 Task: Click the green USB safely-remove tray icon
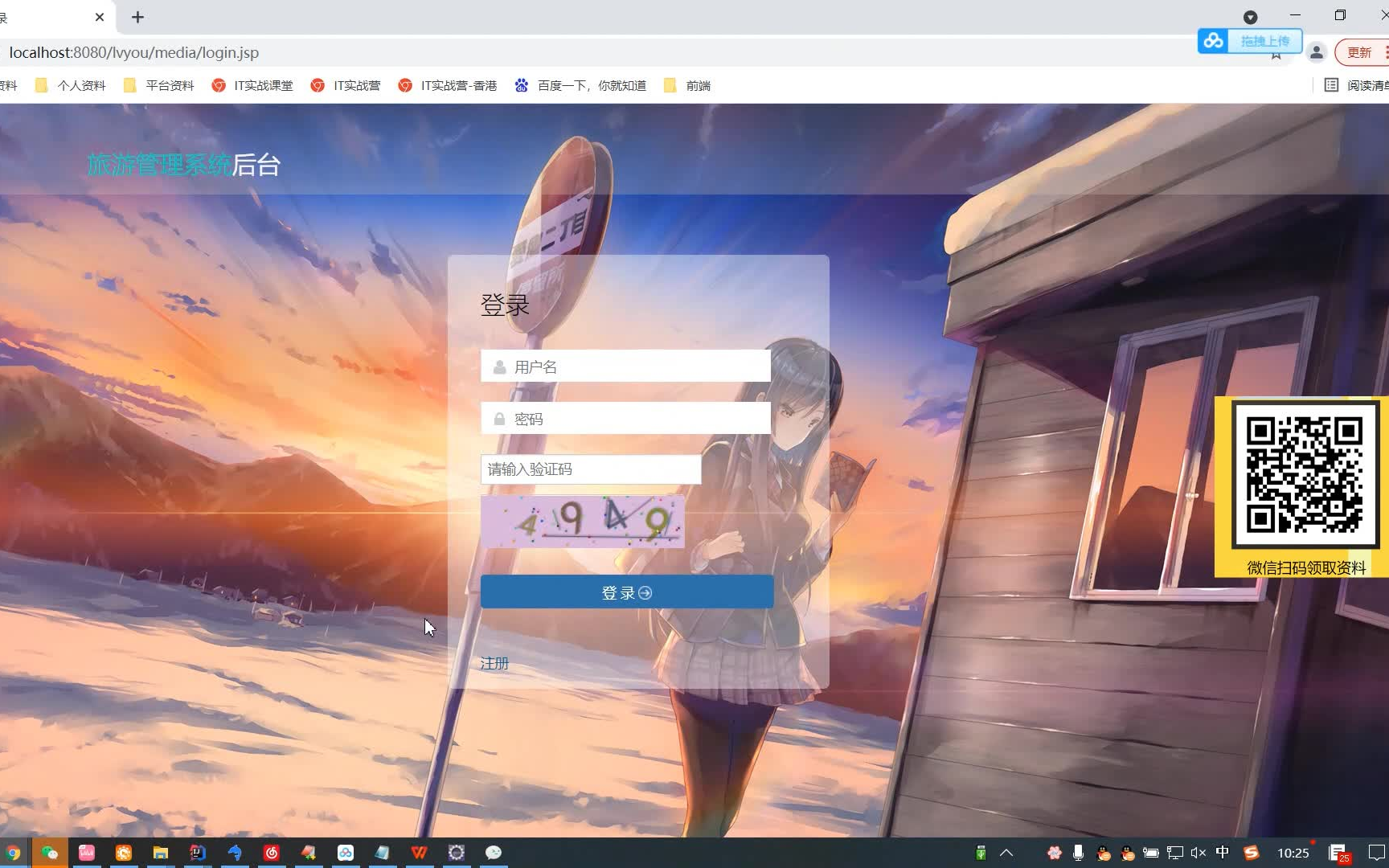[x=981, y=853]
